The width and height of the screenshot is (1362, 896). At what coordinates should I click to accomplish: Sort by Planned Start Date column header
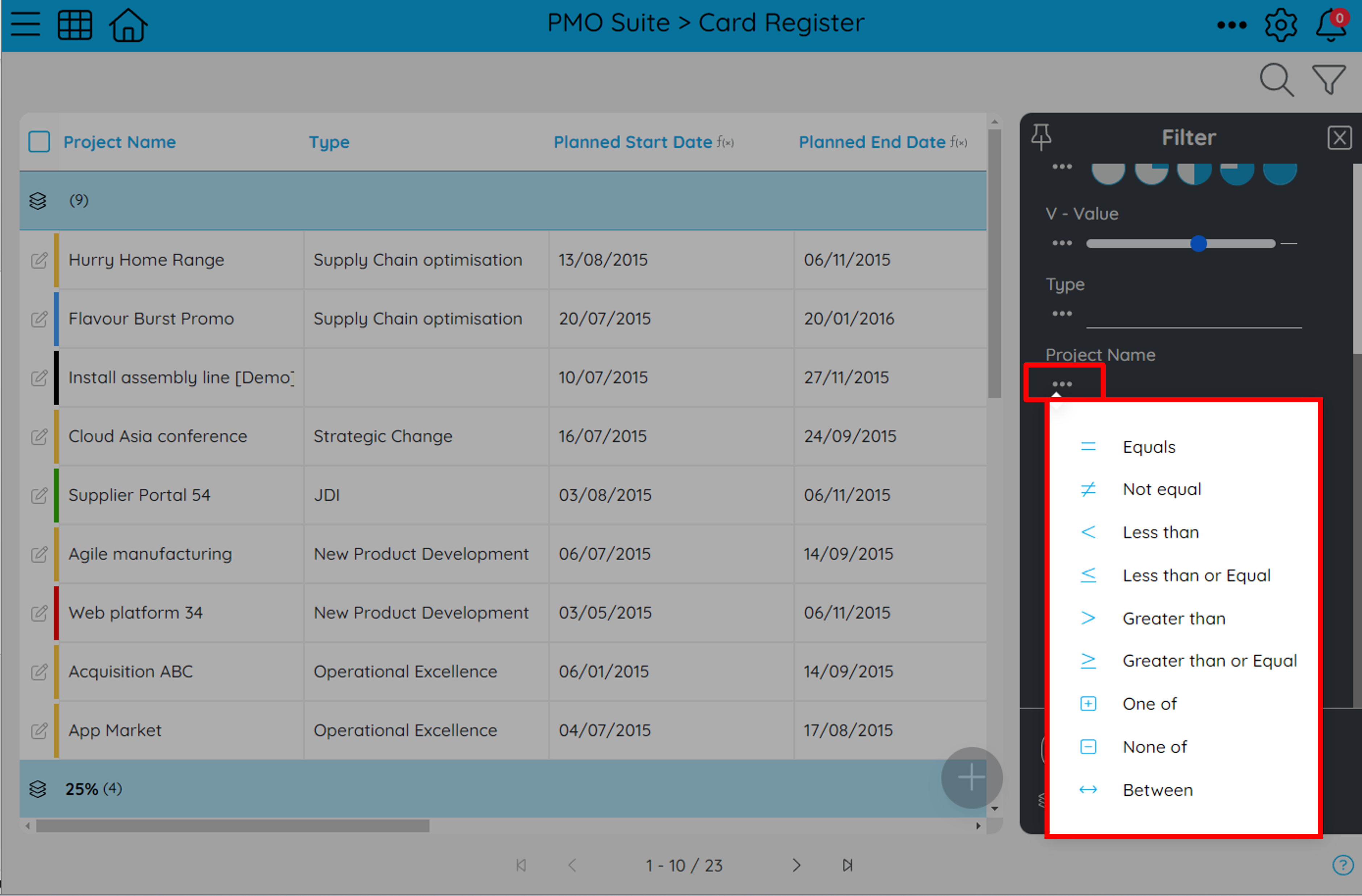coord(632,142)
